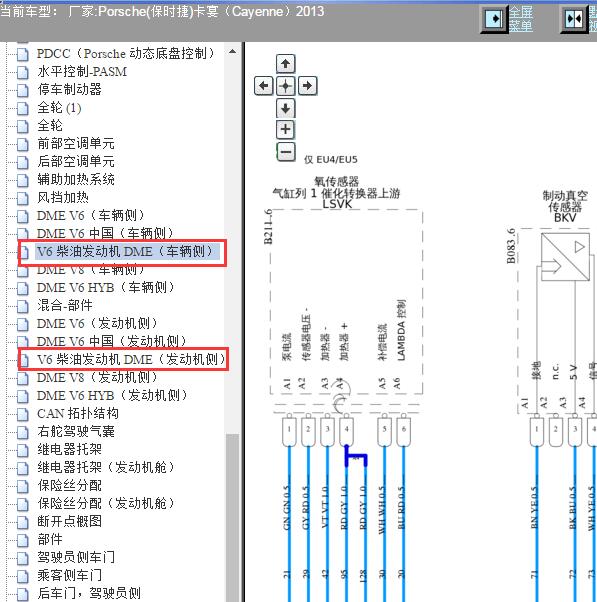Click the tree scrollbar up arrow
The height and width of the screenshot is (602, 597).
click(x=233, y=51)
